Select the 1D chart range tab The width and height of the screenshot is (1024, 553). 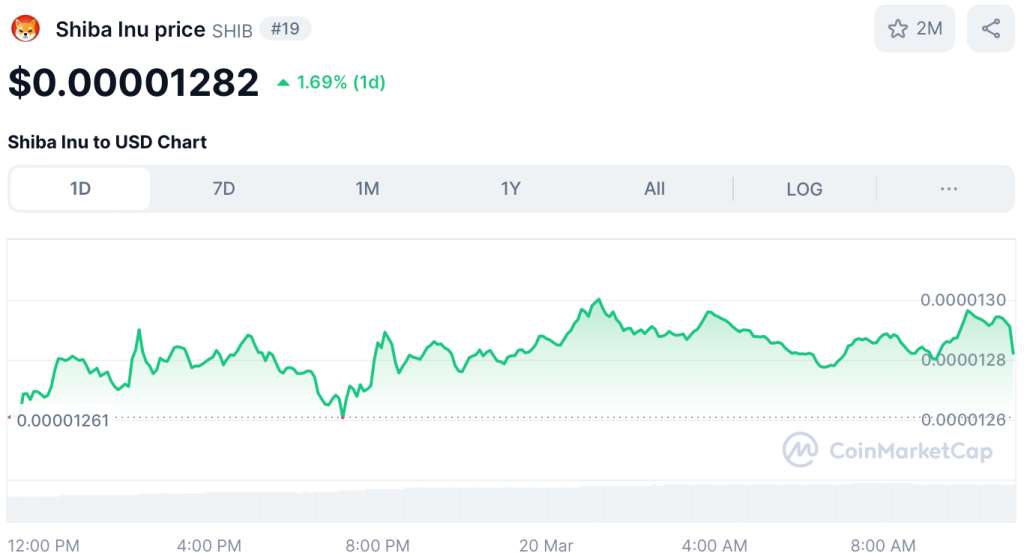tap(80, 189)
